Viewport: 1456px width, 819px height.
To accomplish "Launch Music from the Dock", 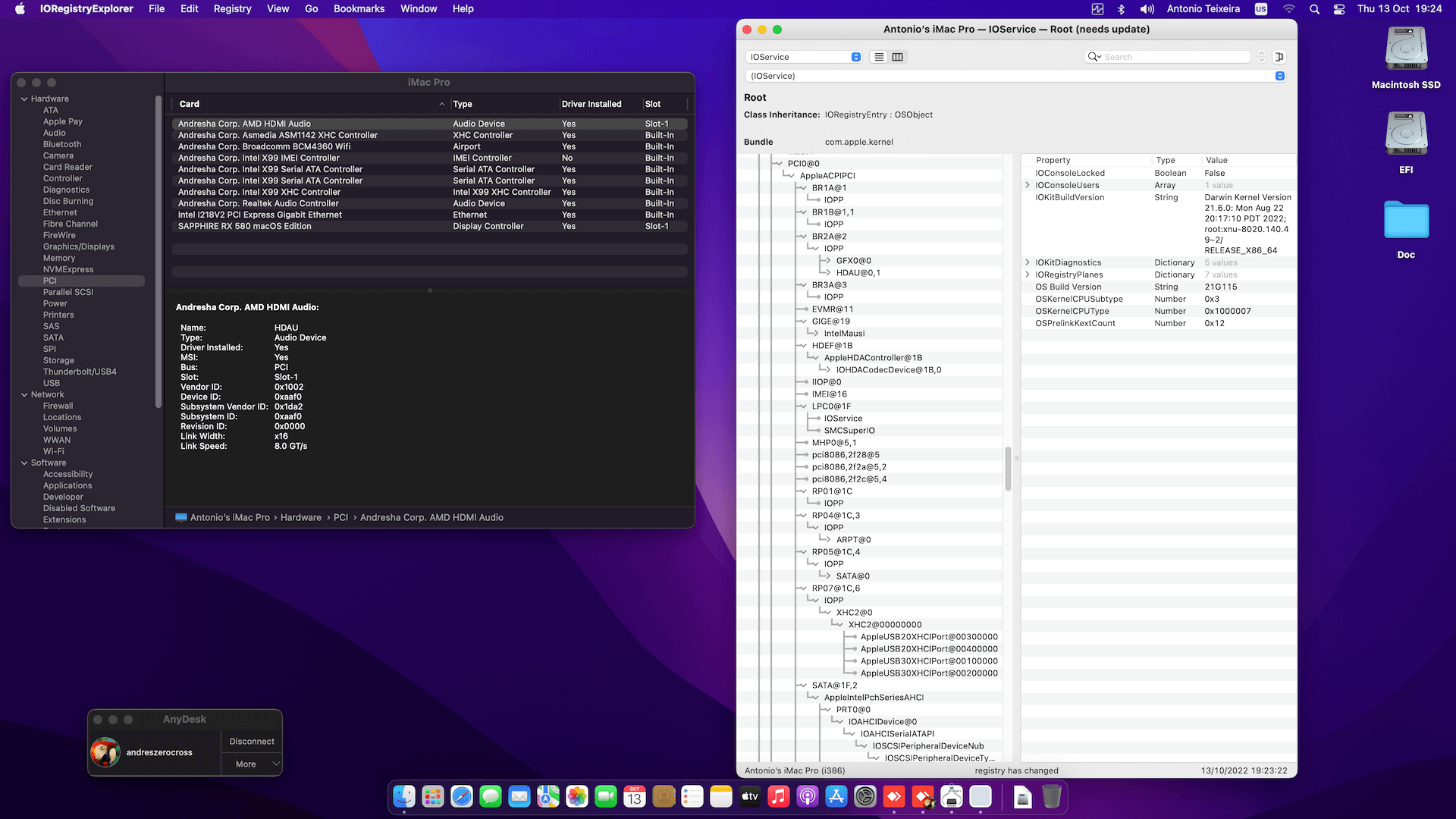I will (x=779, y=797).
